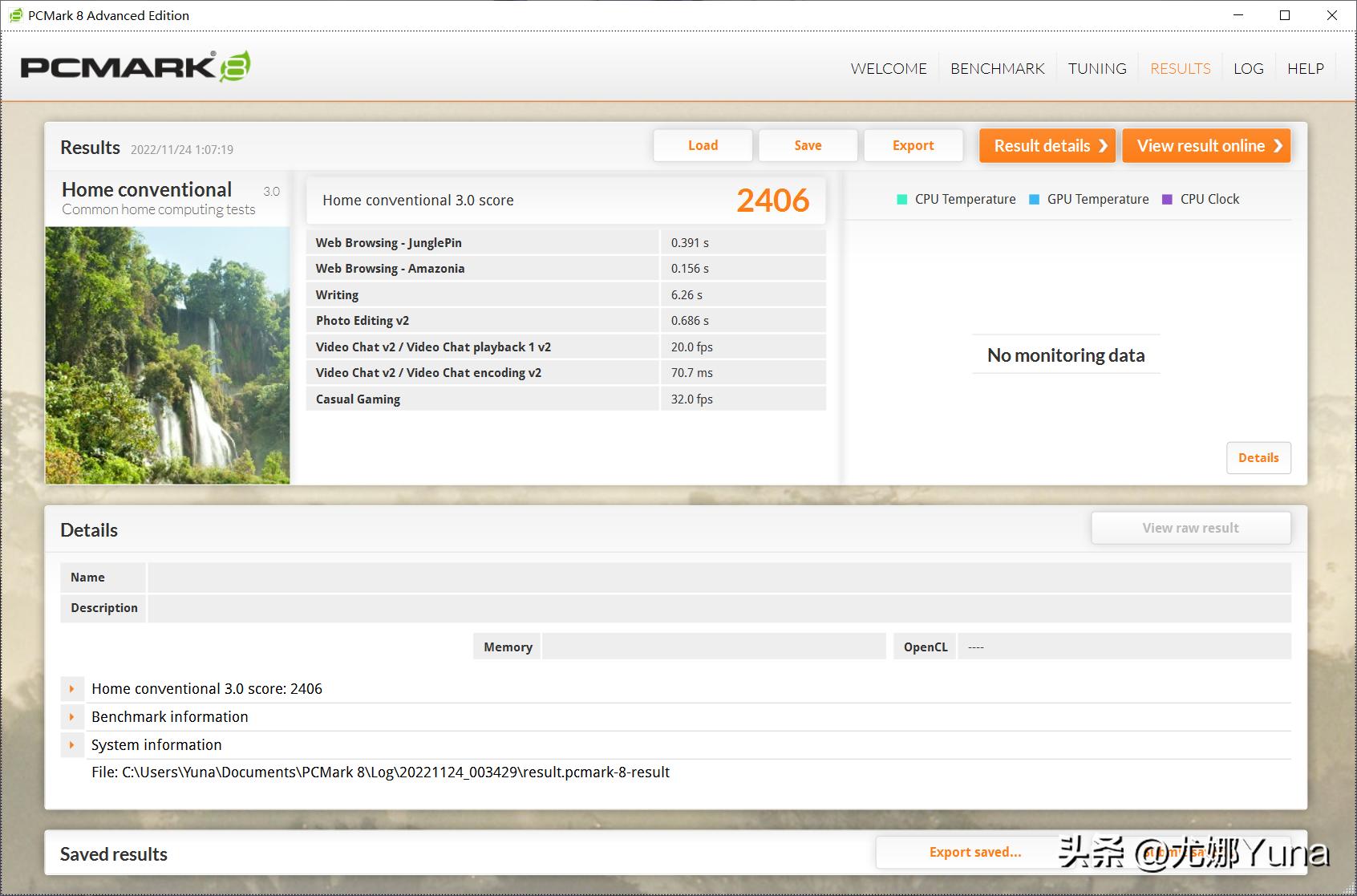The width and height of the screenshot is (1357, 896).
Task: Open Result details
Action: click(x=1047, y=146)
